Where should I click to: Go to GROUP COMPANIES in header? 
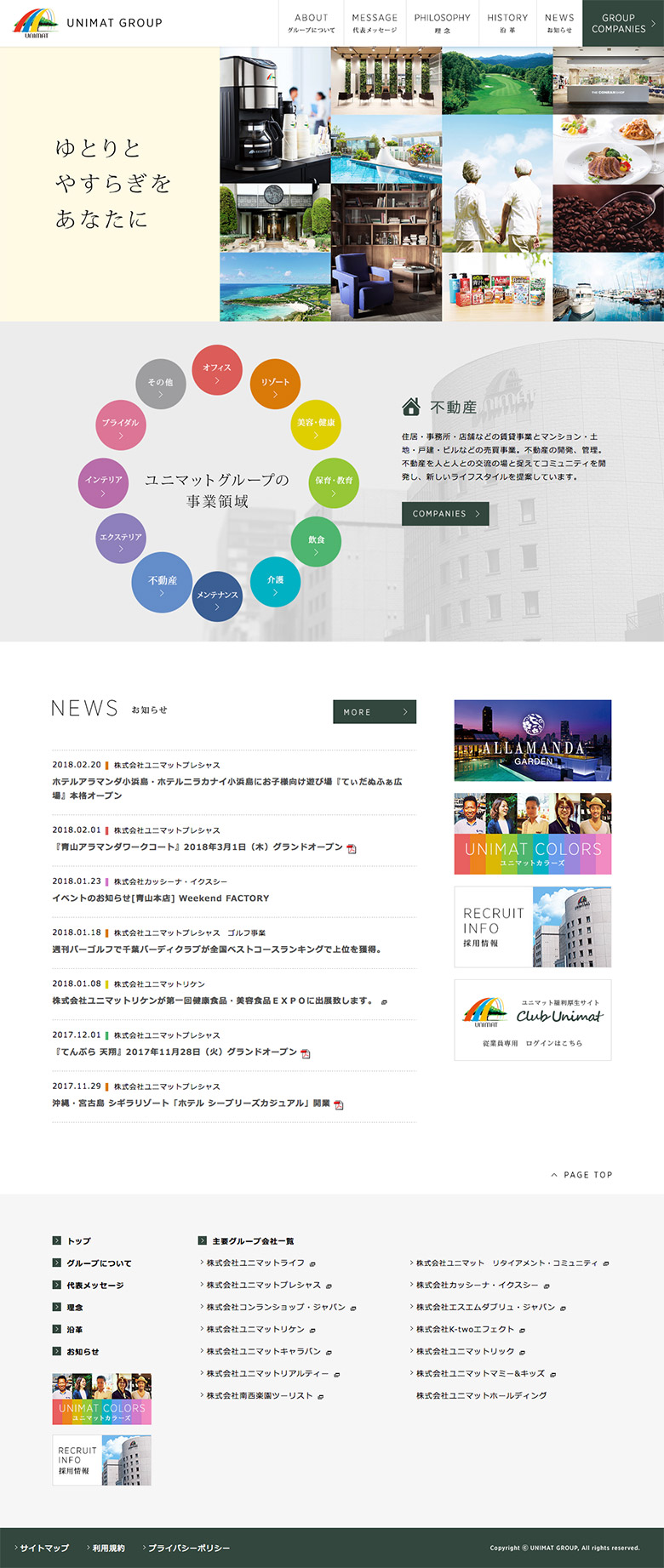click(622, 23)
